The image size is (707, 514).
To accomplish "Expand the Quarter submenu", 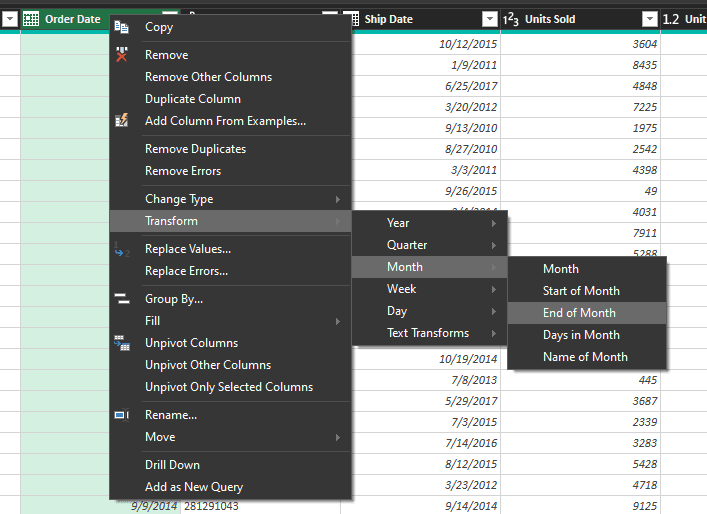I will pos(494,245).
